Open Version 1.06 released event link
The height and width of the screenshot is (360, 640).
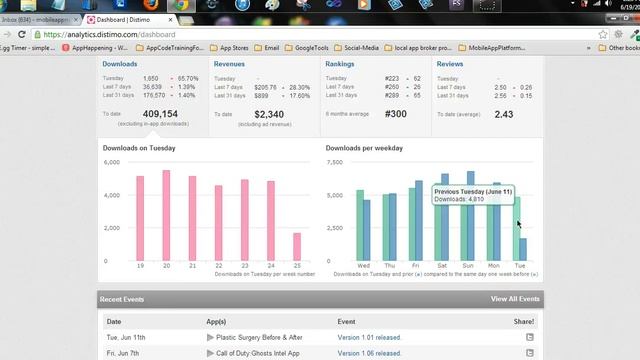point(369,353)
